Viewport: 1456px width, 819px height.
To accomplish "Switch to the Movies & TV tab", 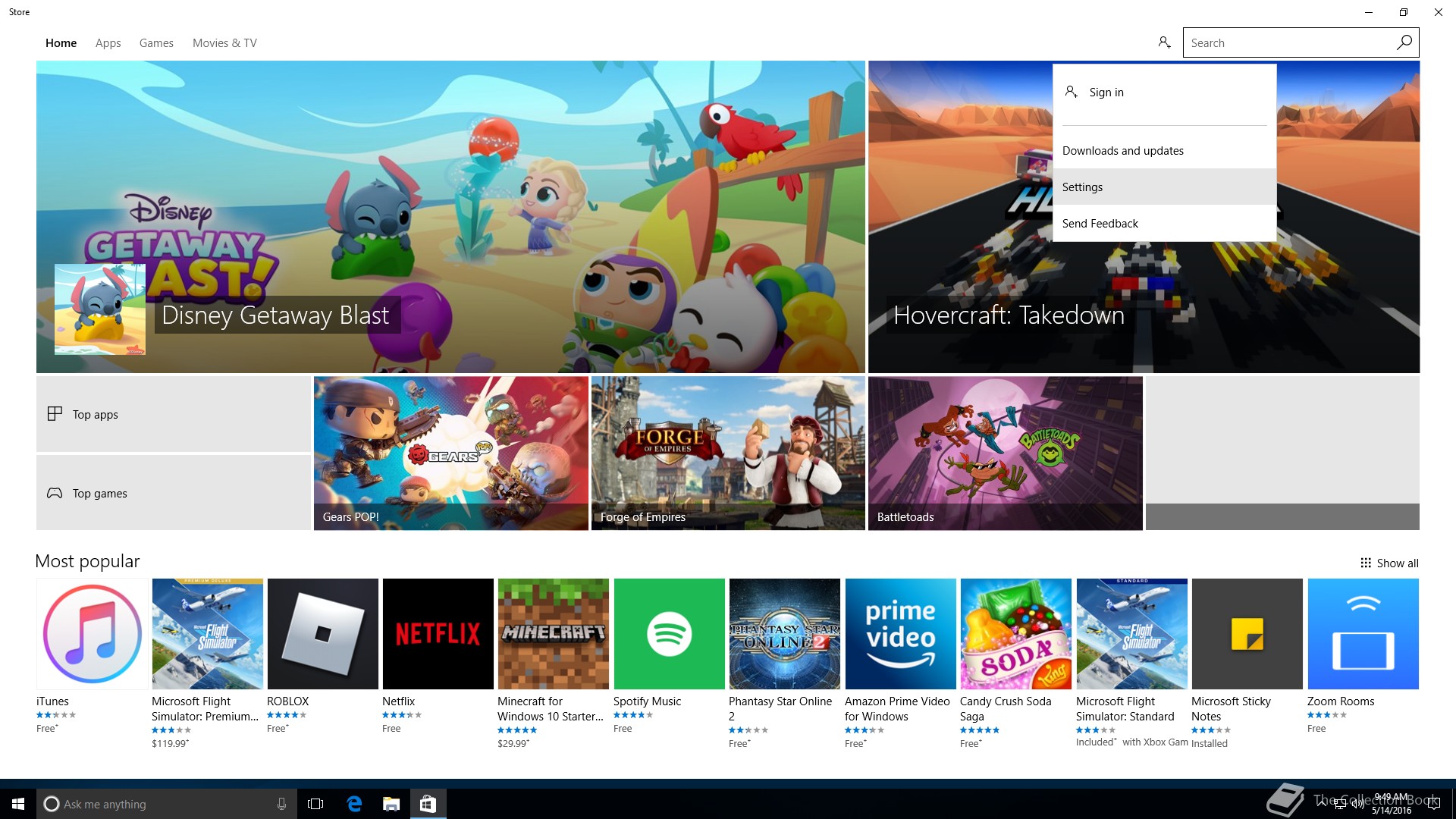I will 224,43.
